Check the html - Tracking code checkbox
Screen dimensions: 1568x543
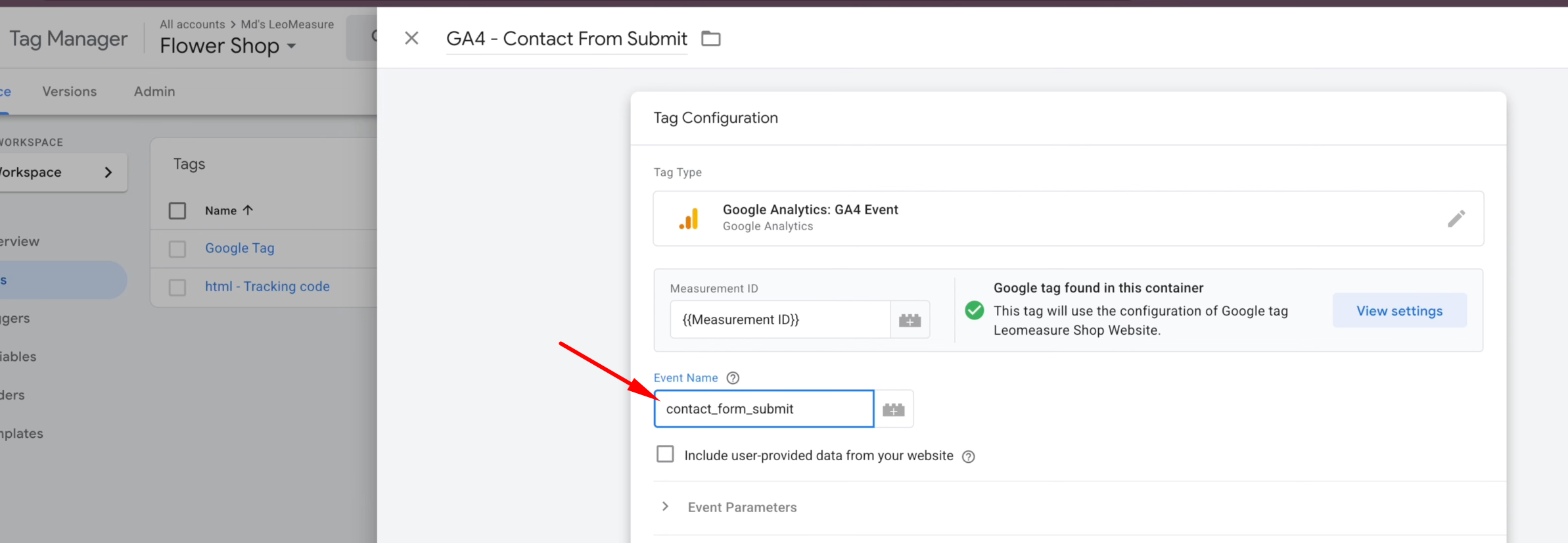click(177, 287)
